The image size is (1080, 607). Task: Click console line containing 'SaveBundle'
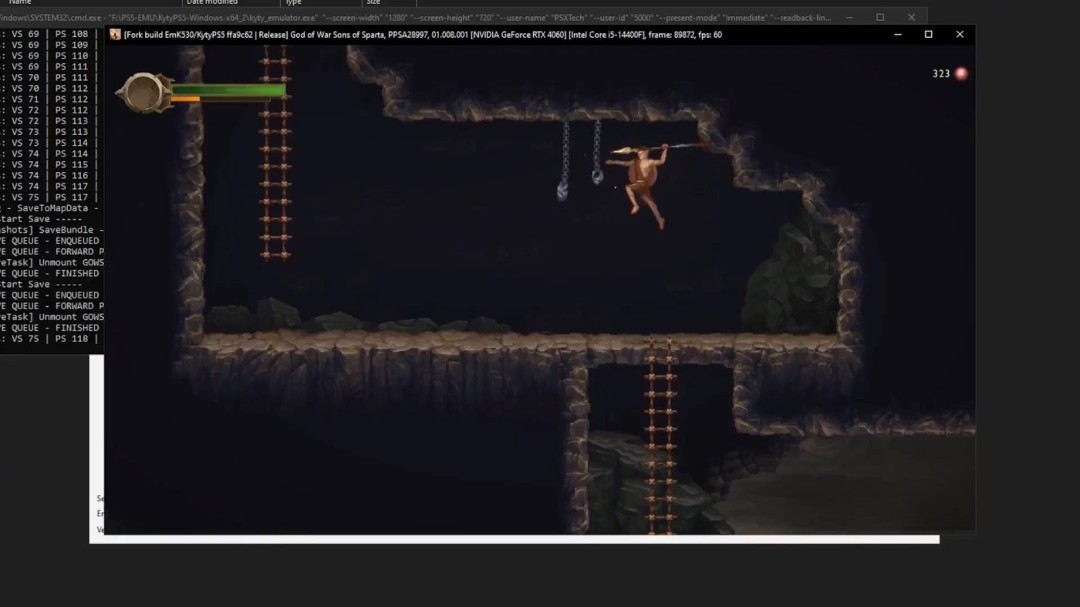pyautogui.click(x=52, y=230)
